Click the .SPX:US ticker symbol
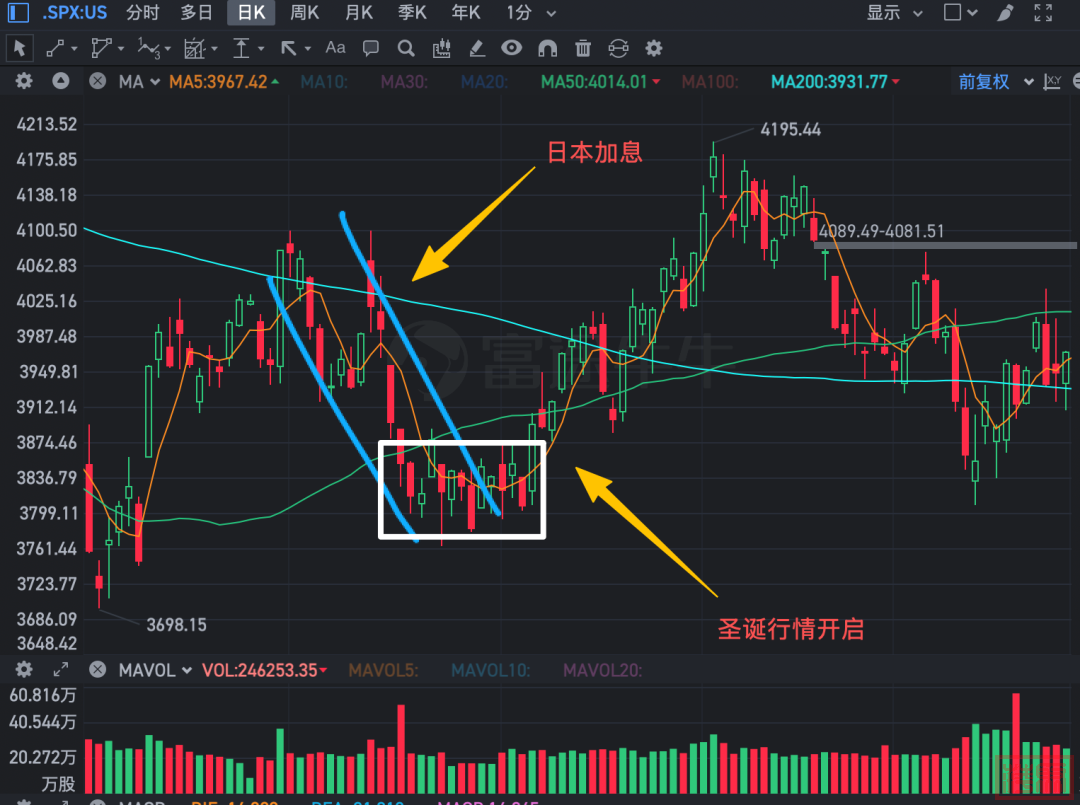This screenshot has width=1080, height=805. coord(75,13)
